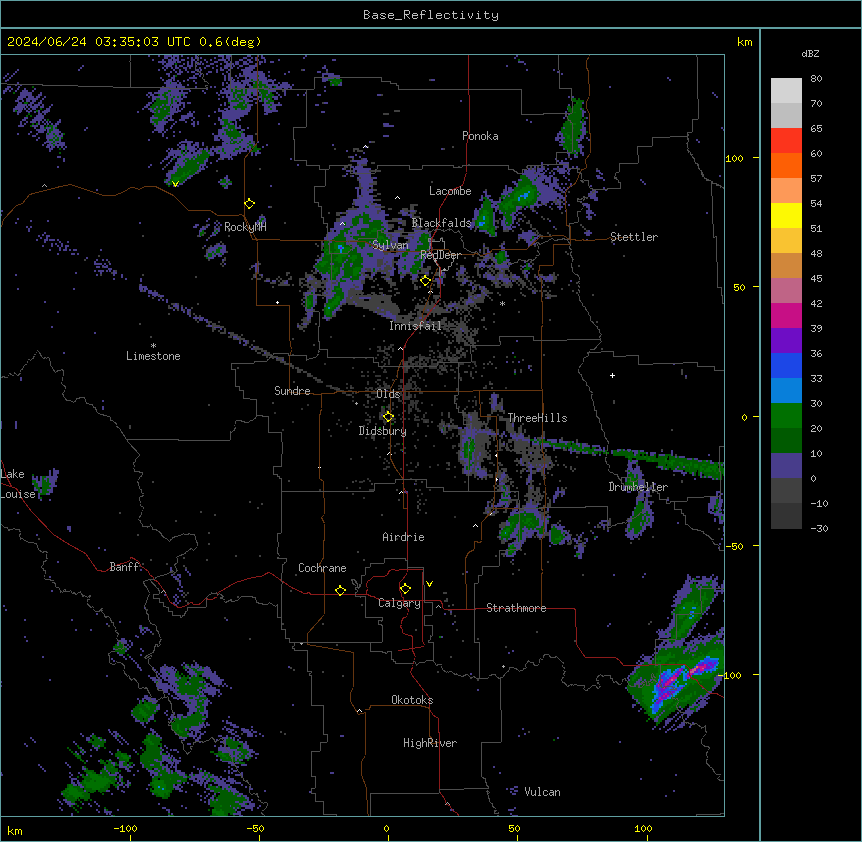862x842 pixels.
Task: Select the Okotoks label
Action: (412, 700)
